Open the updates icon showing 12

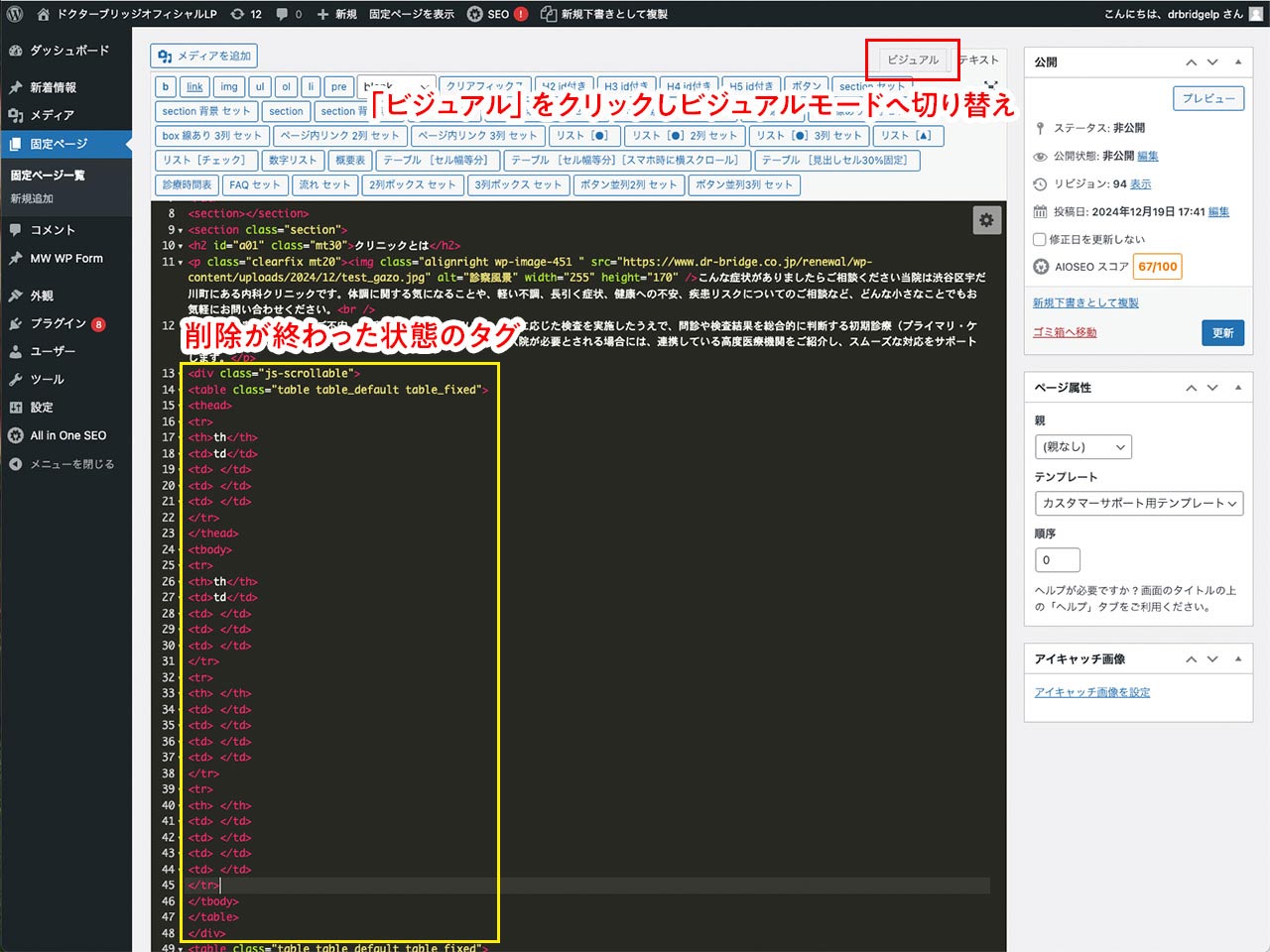tap(246, 14)
